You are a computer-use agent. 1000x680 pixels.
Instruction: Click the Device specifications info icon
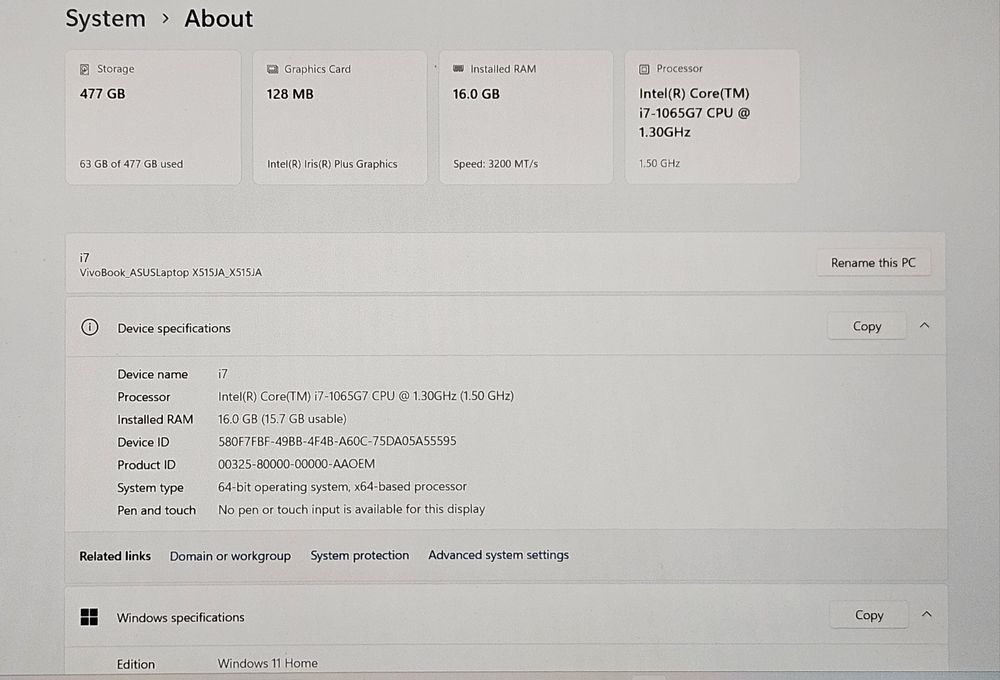[90, 327]
